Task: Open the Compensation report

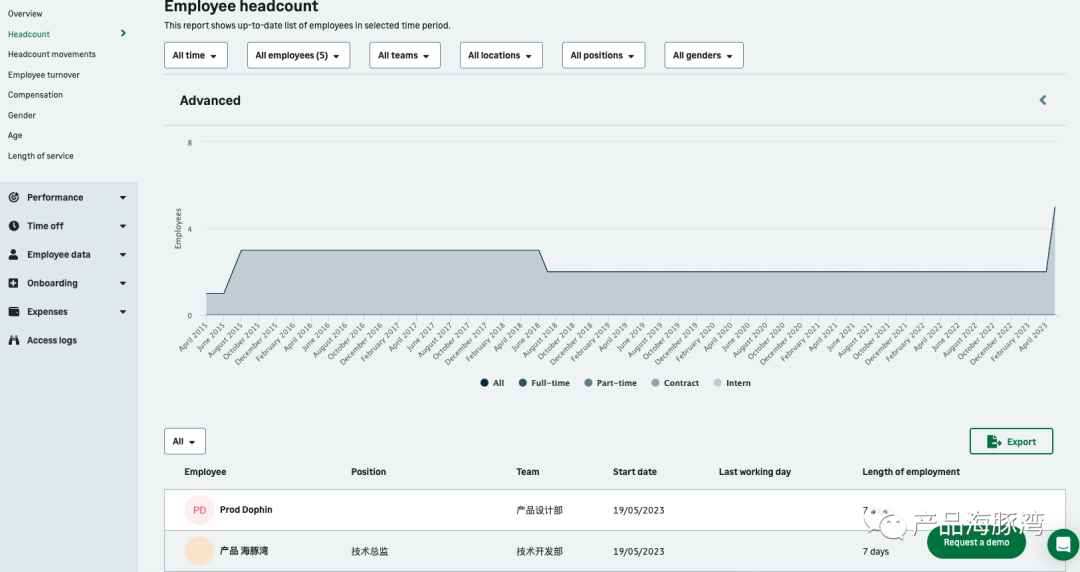Action: tap(35, 94)
